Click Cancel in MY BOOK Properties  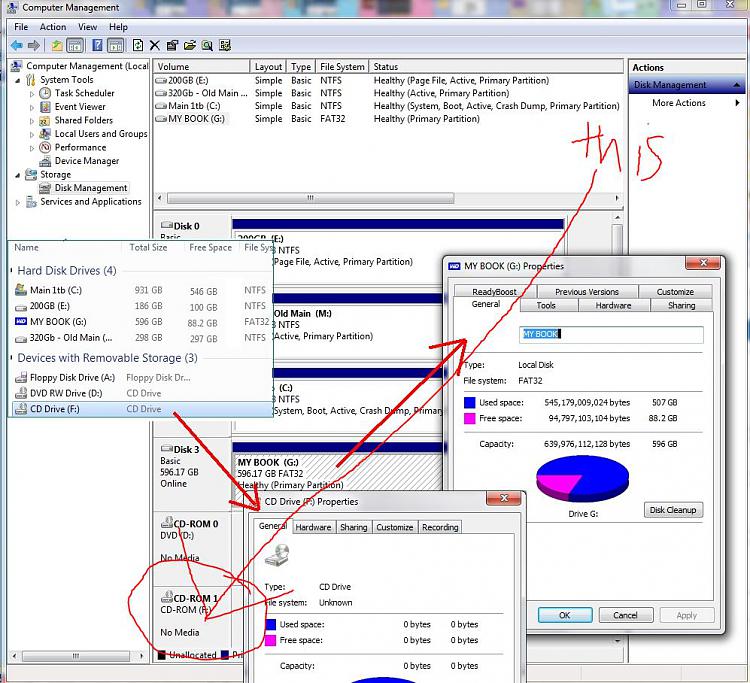coord(626,615)
